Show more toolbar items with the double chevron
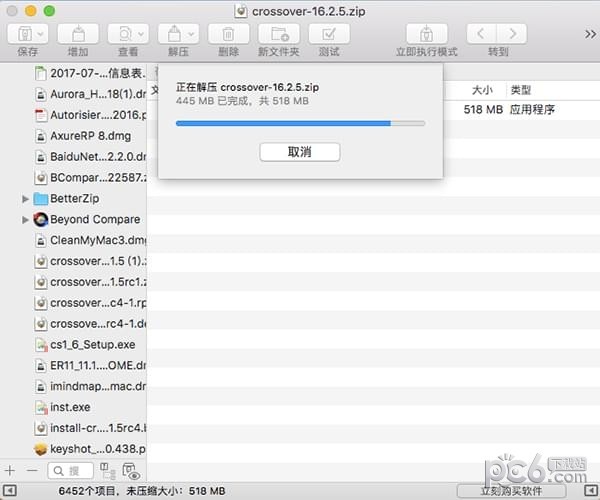This screenshot has width=600, height=500. 590,34
